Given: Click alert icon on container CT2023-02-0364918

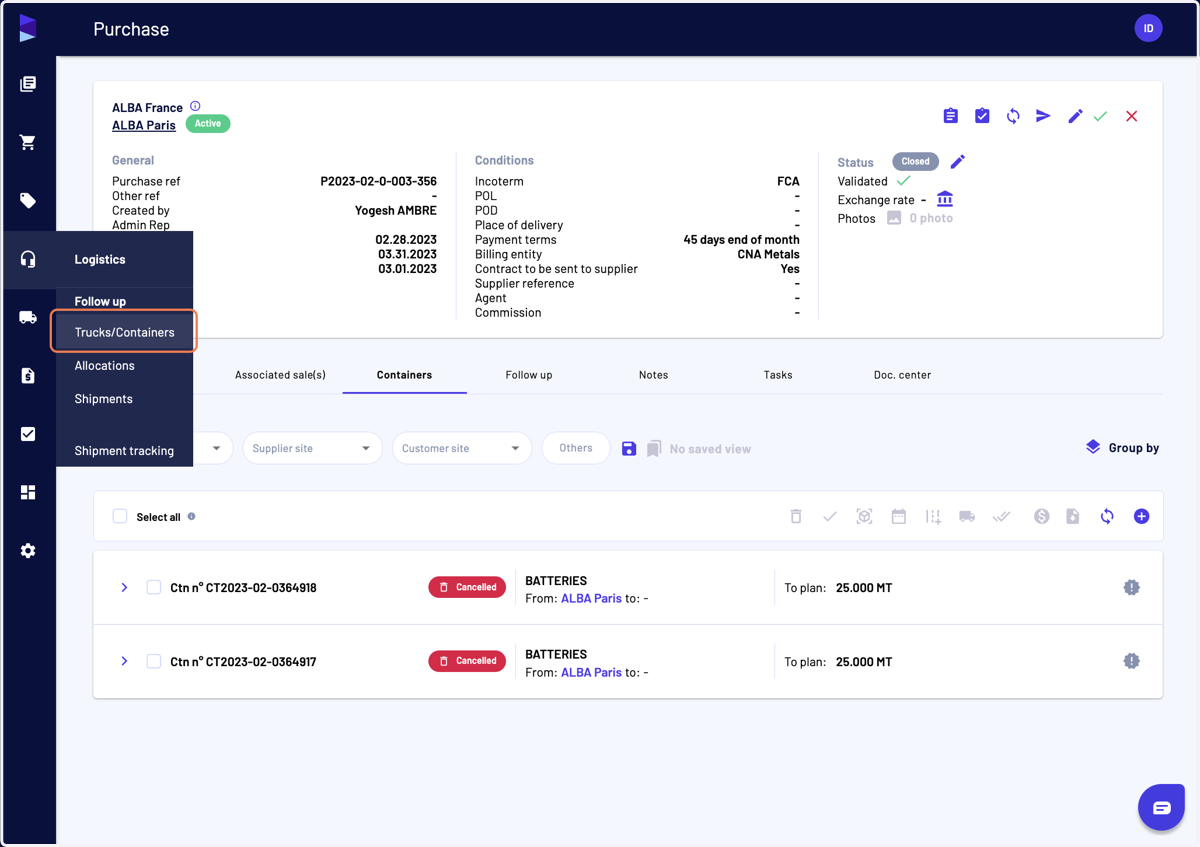Looking at the screenshot, I should pos(1131,587).
